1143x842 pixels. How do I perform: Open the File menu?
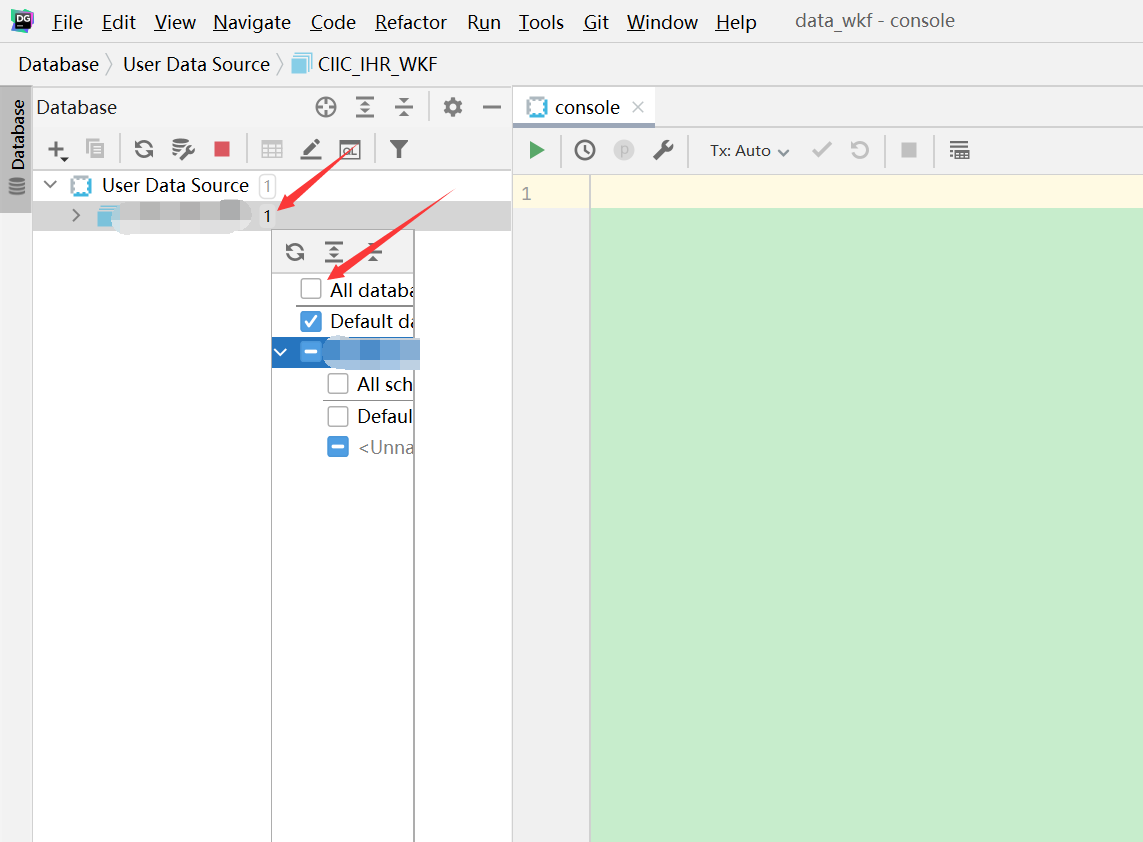[68, 23]
